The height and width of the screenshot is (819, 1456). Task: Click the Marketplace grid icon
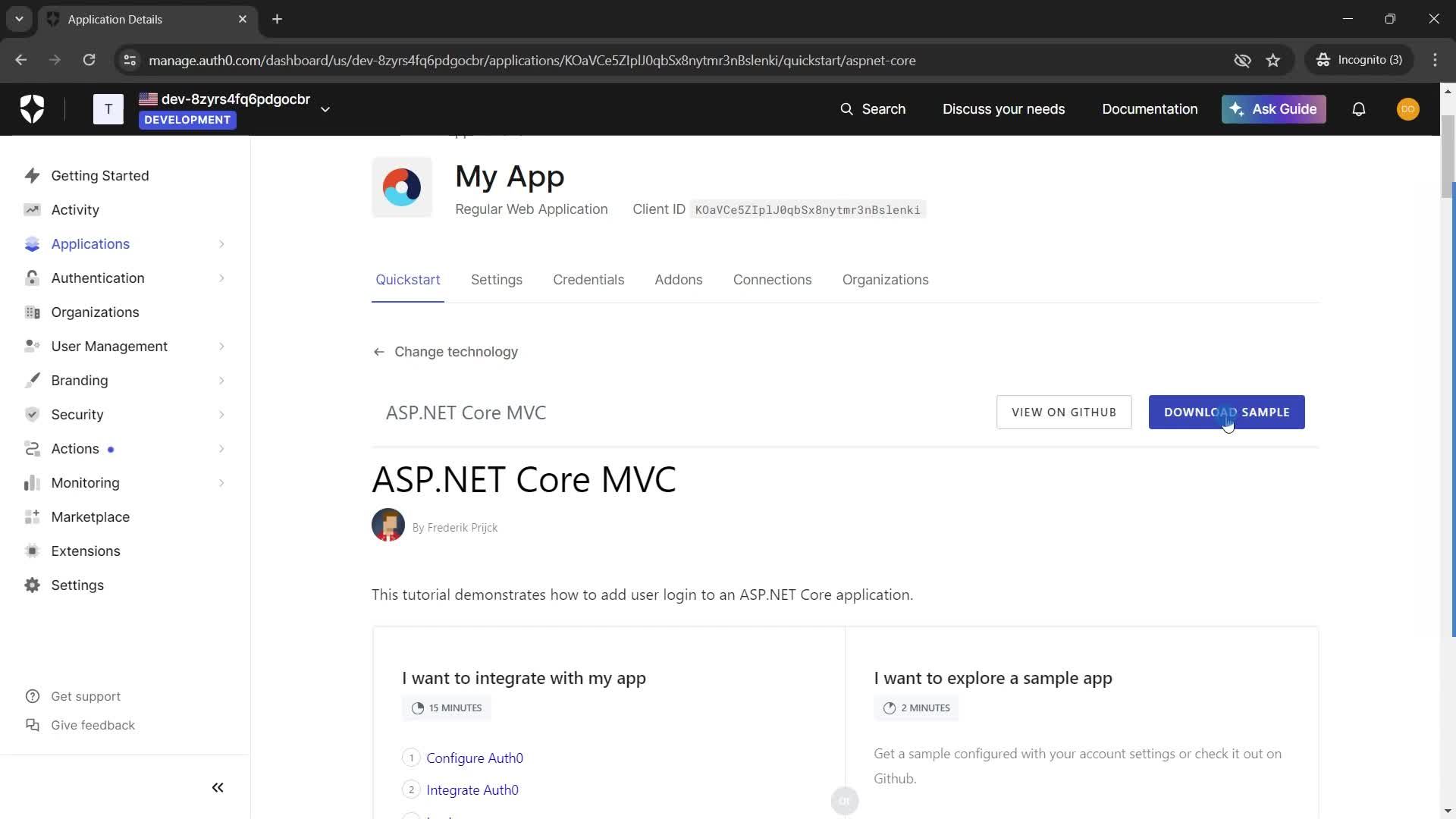point(32,517)
